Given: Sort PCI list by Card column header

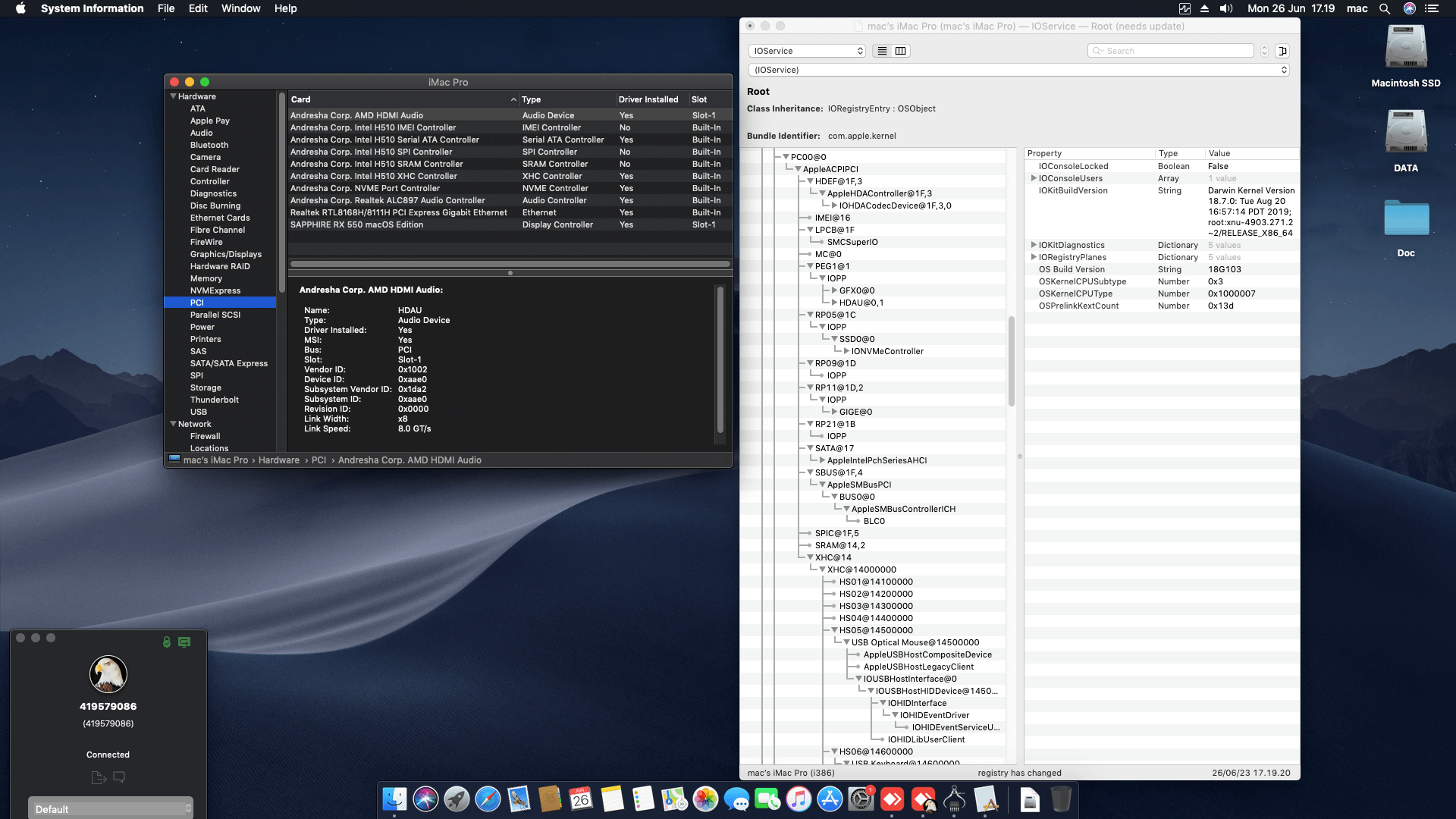Looking at the screenshot, I should [403, 99].
